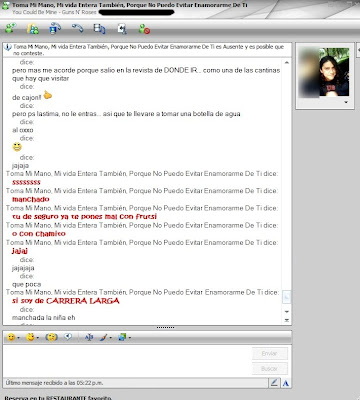Send a nudge with the shaking-face icon
The width and height of the screenshot is (360, 400).
(x=51, y=337)
